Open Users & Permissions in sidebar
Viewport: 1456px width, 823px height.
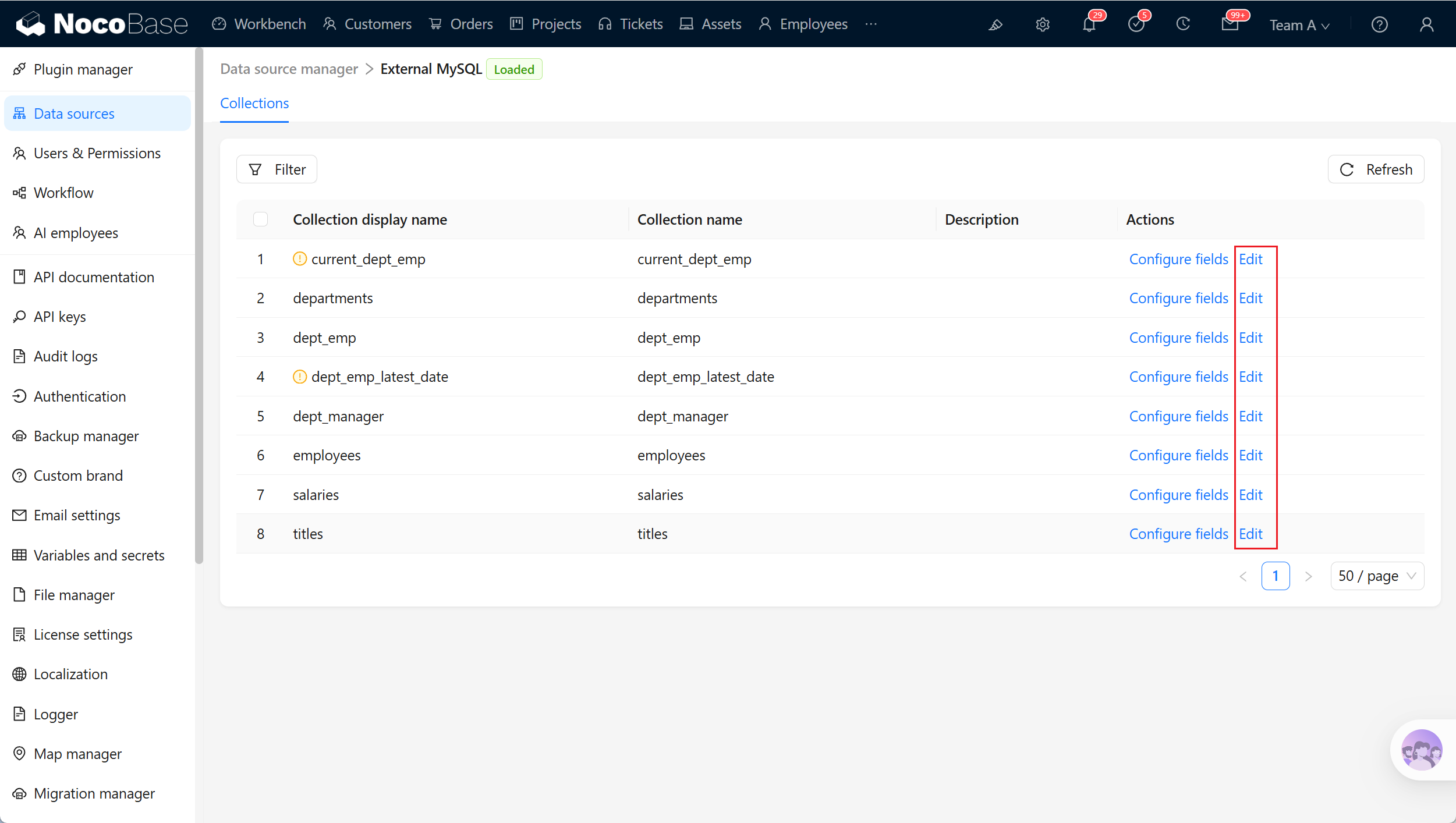pyautogui.click(x=97, y=153)
